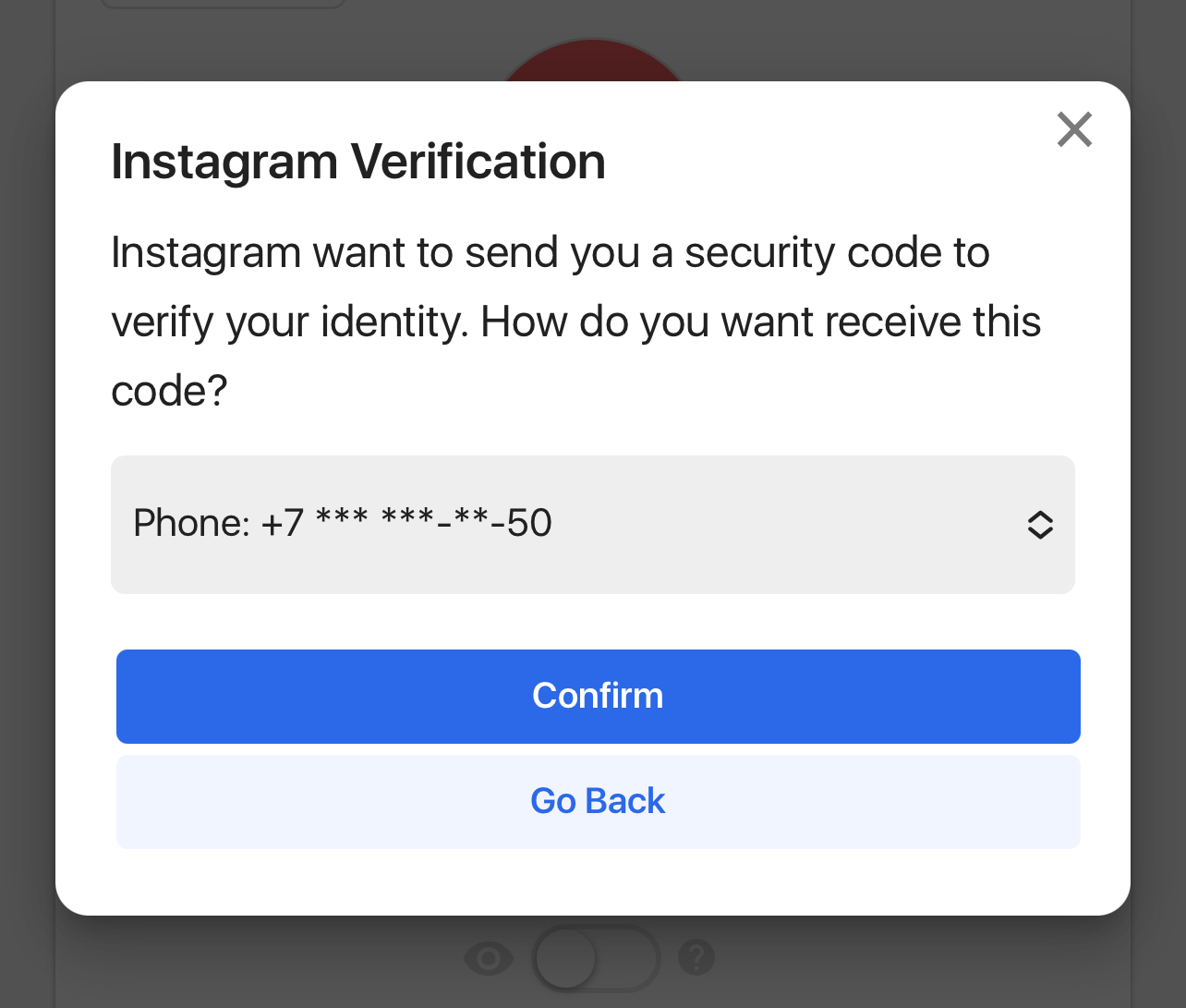Click the dimmed backdrop left of dialog

[x=27, y=499]
